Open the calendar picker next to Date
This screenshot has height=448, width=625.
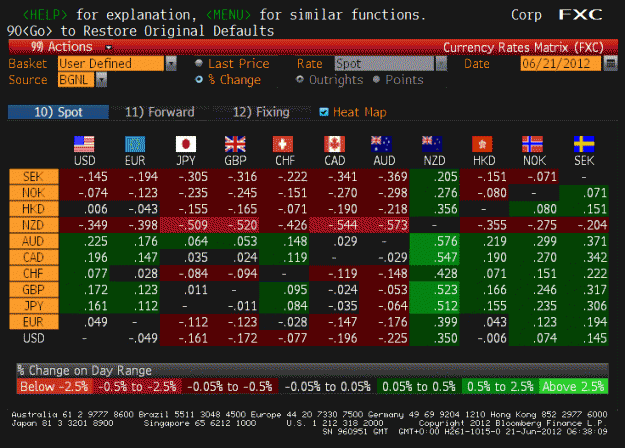611,63
